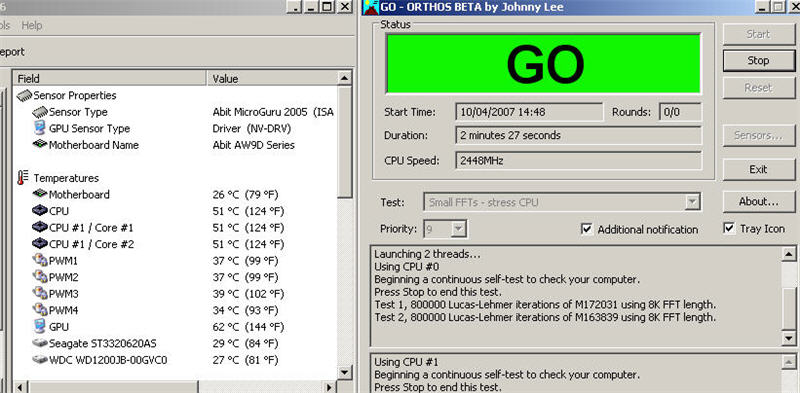Select the Temperatures tree row label
This screenshot has height=393, width=800.
(66, 178)
